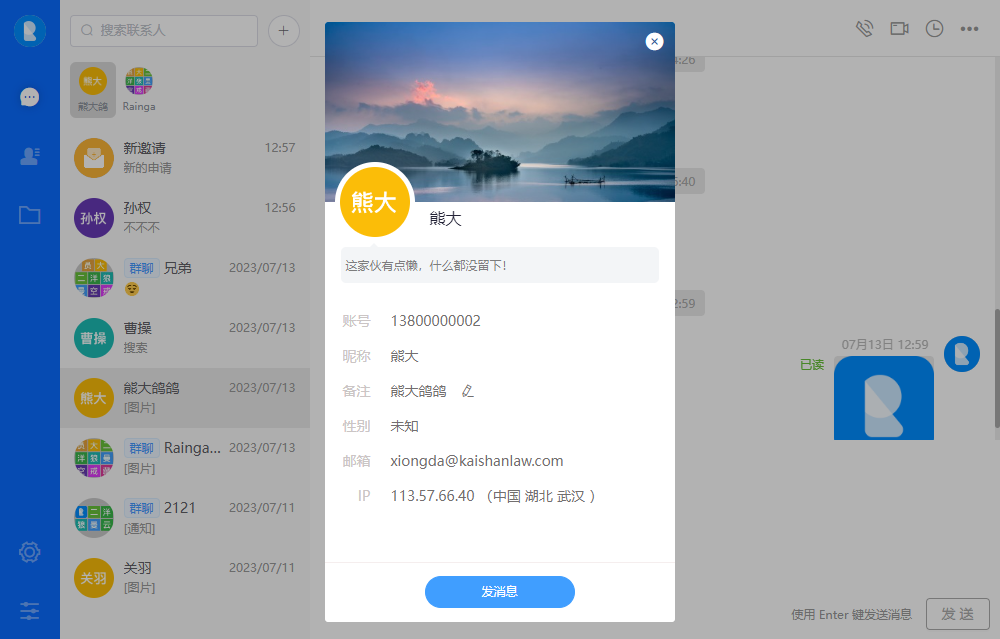Add a new contact with the plus button
The height and width of the screenshot is (639, 1000).
pyautogui.click(x=283, y=31)
